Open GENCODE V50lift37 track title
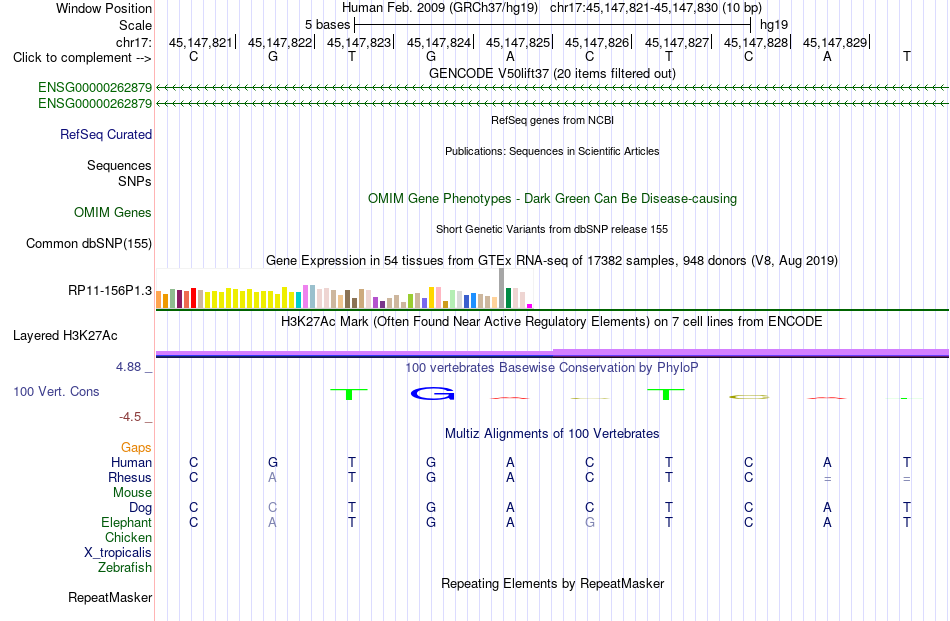950x621 pixels. coord(552,73)
